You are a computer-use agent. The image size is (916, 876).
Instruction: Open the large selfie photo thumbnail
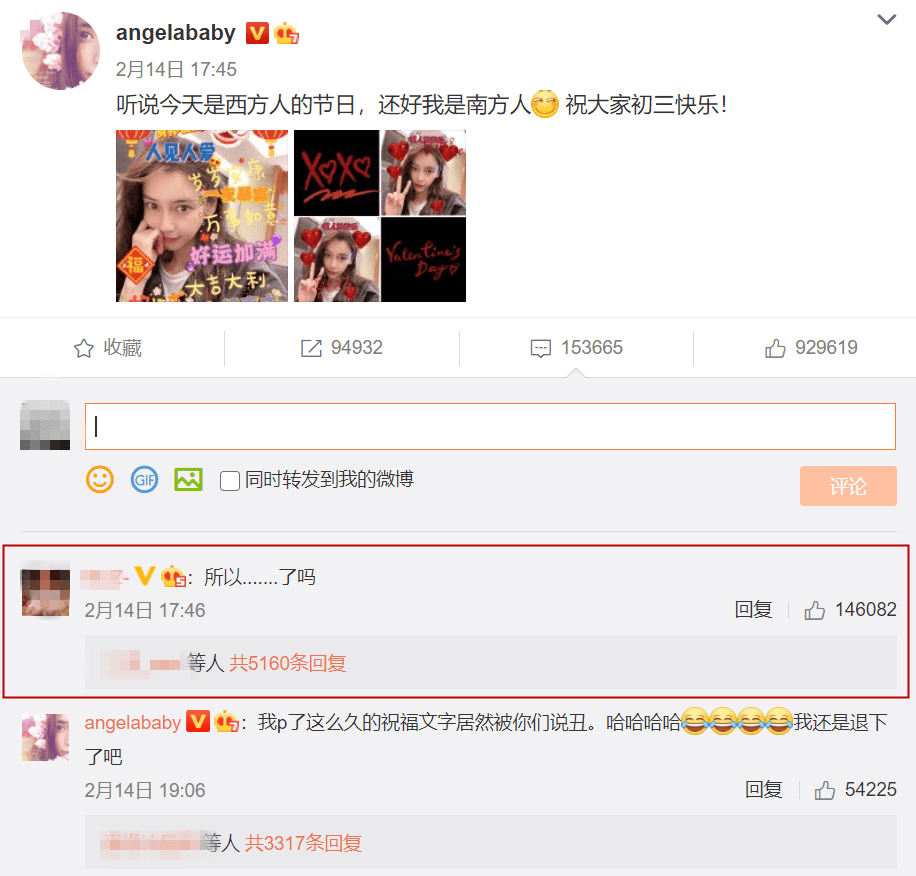pos(202,215)
